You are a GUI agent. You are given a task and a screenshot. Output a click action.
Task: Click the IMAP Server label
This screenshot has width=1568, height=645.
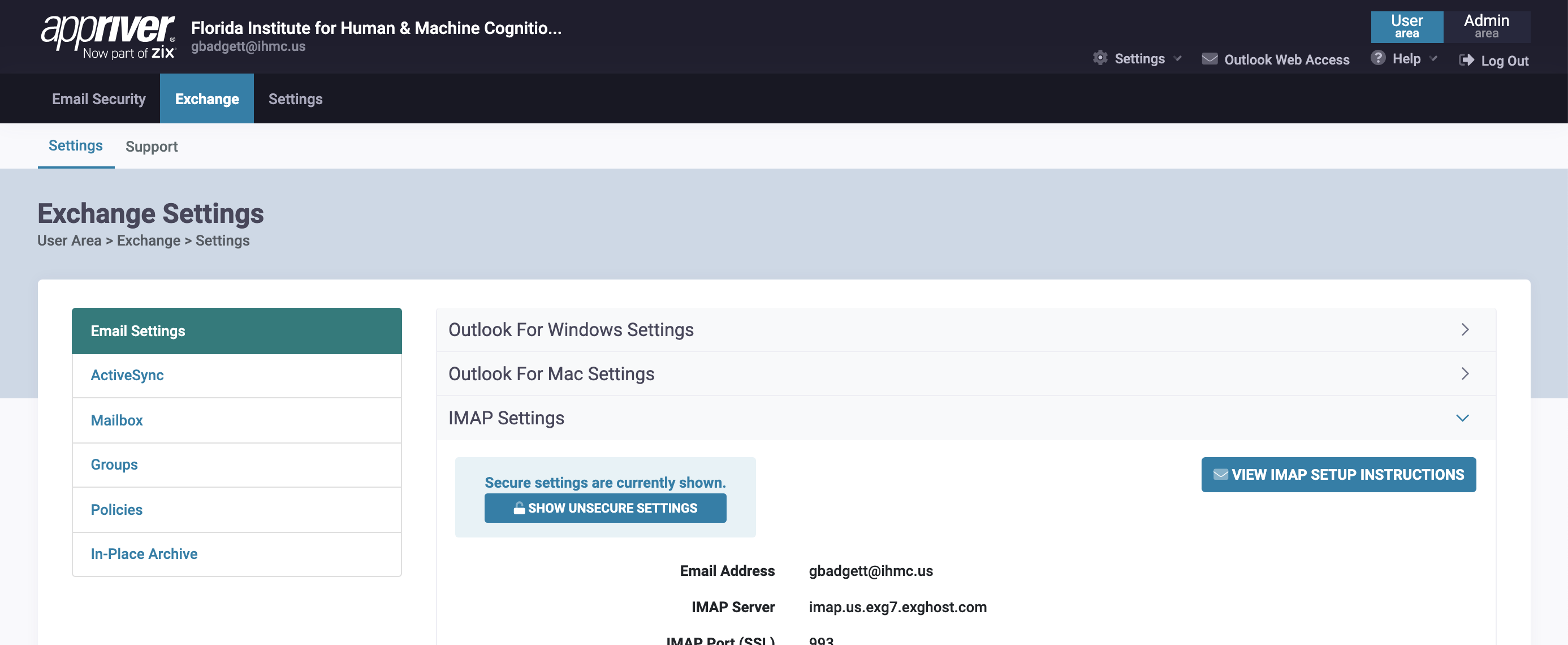click(733, 607)
